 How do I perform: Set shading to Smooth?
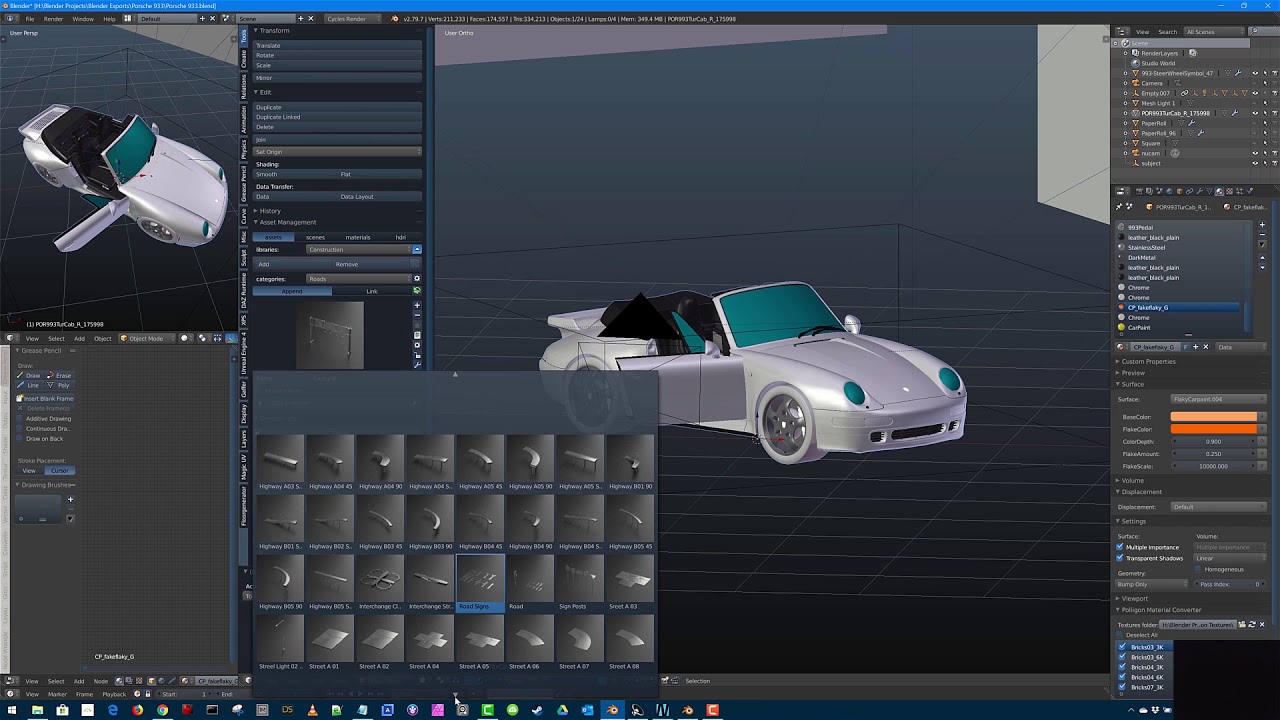(295, 174)
